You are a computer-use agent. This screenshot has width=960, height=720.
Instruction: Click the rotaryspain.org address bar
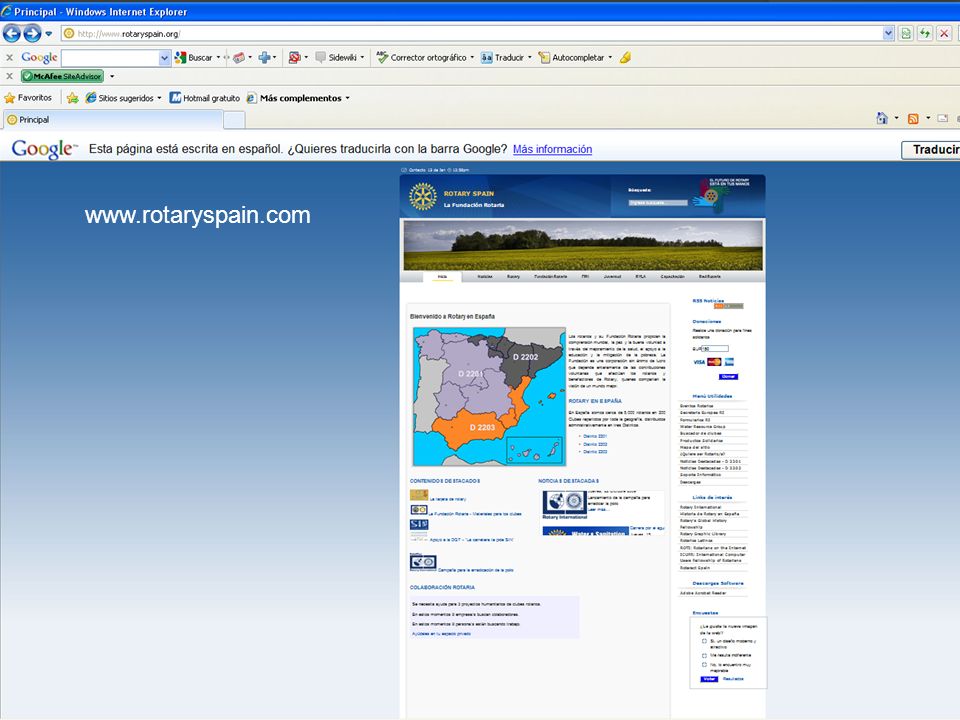(471, 34)
